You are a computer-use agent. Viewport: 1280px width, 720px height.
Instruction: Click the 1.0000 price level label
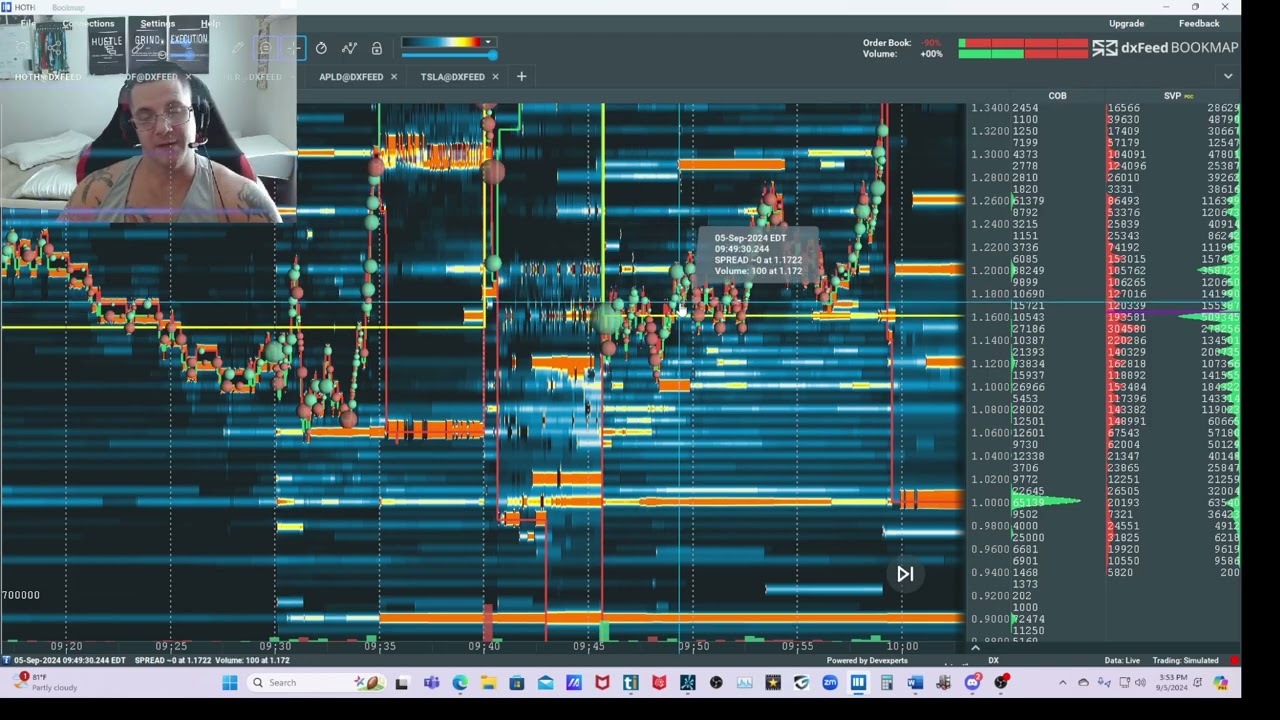990,503
